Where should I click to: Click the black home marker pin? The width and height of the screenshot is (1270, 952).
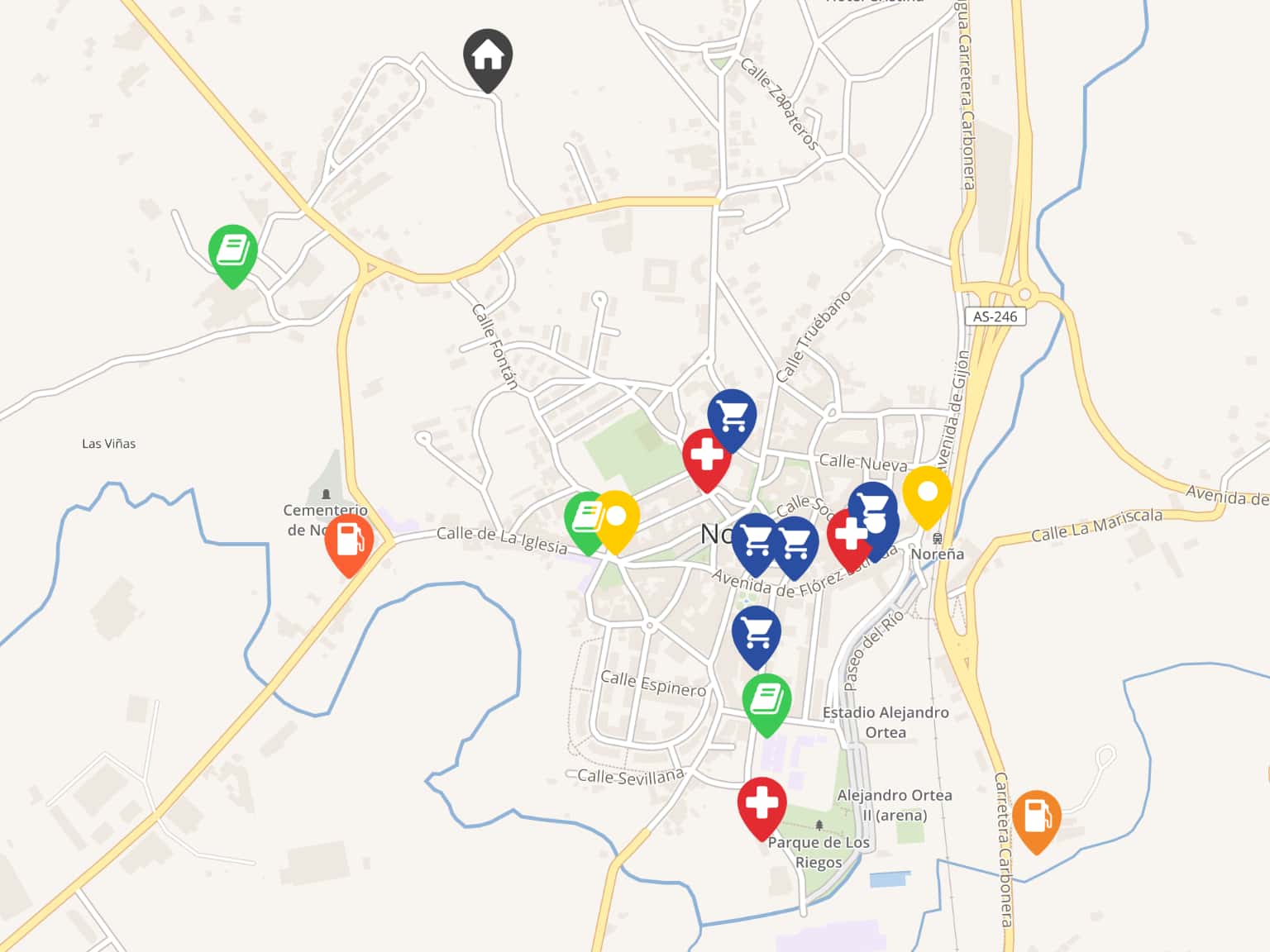(x=488, y=59)
